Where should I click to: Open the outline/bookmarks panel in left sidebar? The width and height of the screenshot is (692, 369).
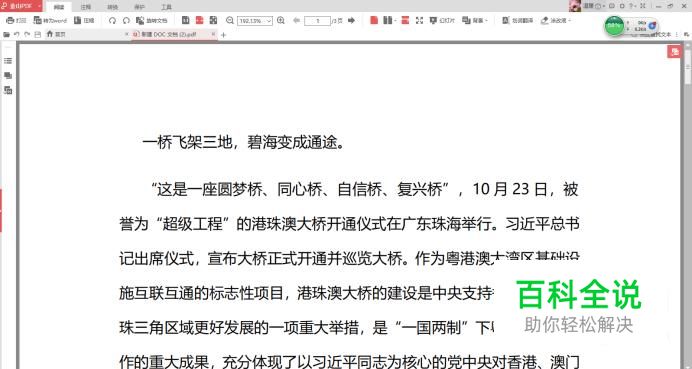pyautogui.click(x=8, y=61)
